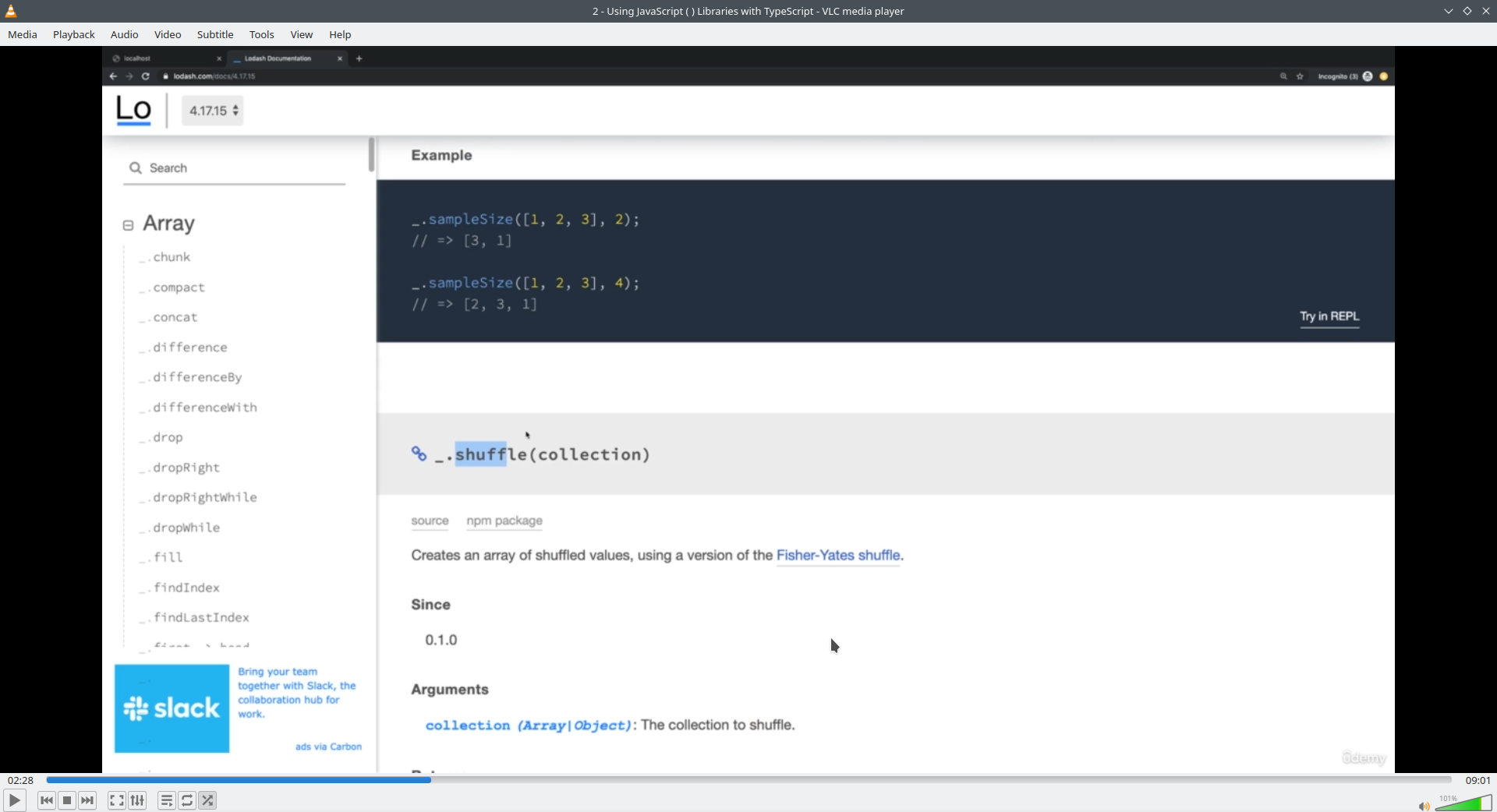
Task: Toggle fullscreen video mode
Action: click(116, 800)
